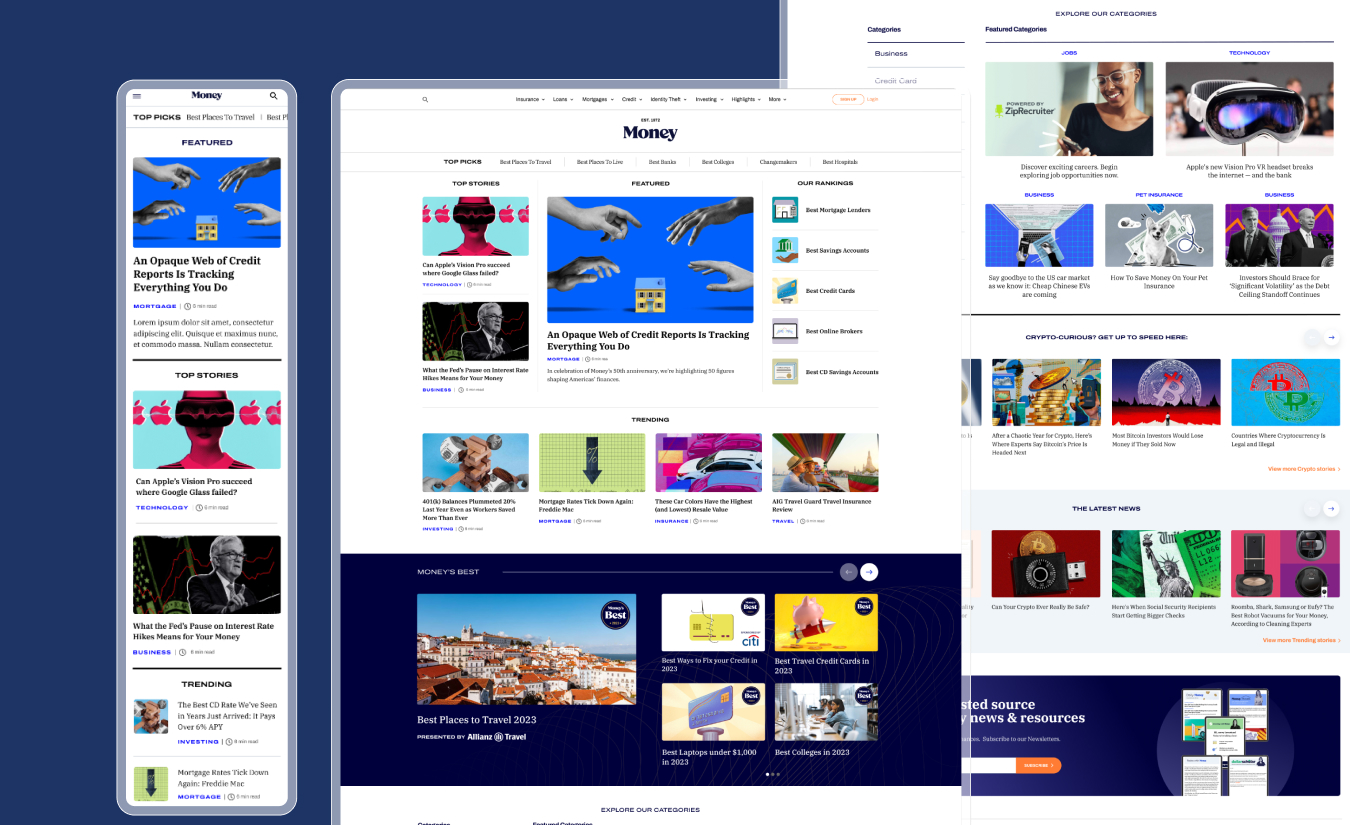Image resolution: width=1350 pixels, height=825 pixels.
Task: Click the previous arrow in The Latest News section
Action: pos(1311,509)
